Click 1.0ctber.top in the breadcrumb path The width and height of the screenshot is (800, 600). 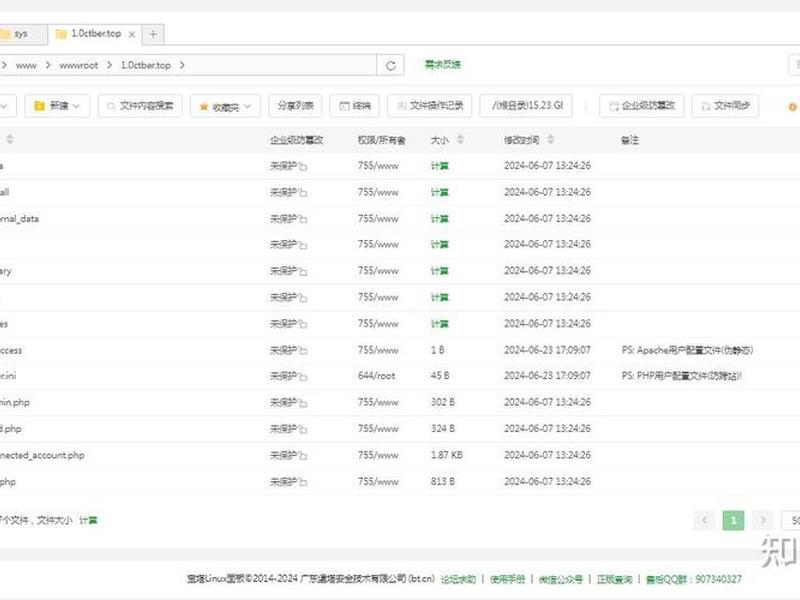point(145,65)
